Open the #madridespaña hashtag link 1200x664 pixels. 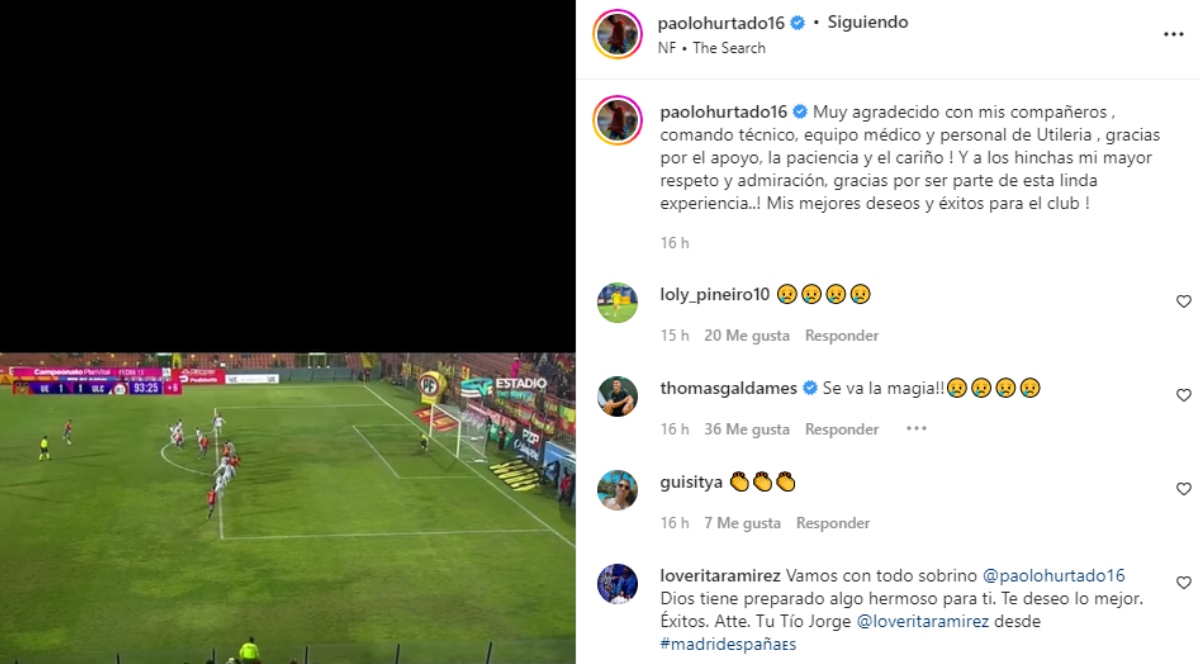[x=728, y=644]
